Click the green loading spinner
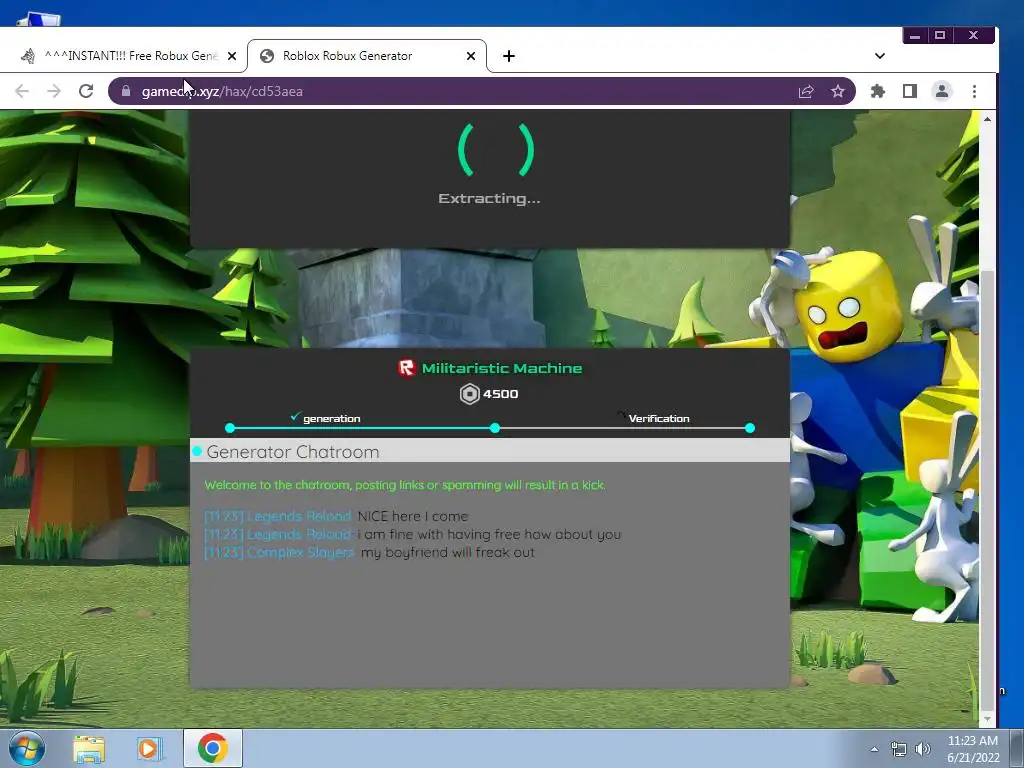 (x=496, y=150)
